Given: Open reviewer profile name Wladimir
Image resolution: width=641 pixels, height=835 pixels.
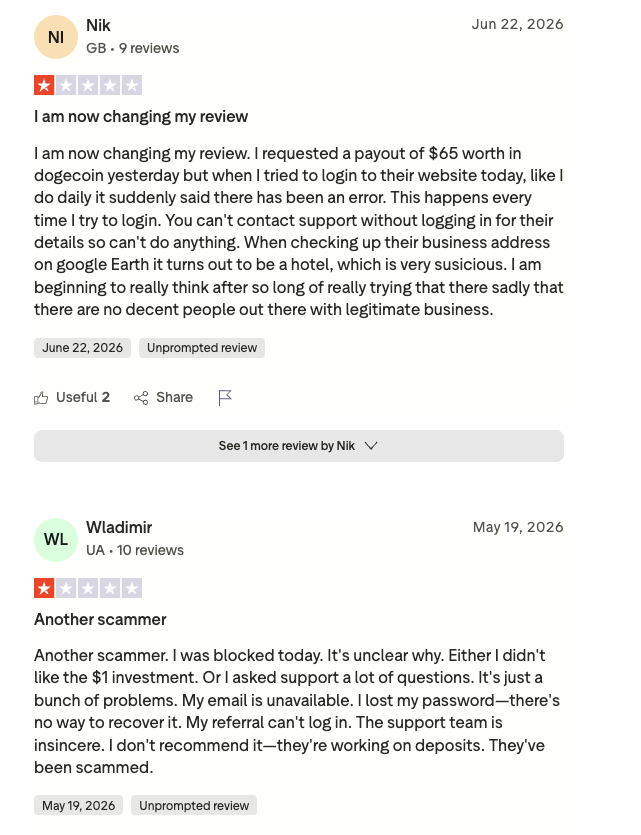Looking at the screenshot, I should point(119,527).
